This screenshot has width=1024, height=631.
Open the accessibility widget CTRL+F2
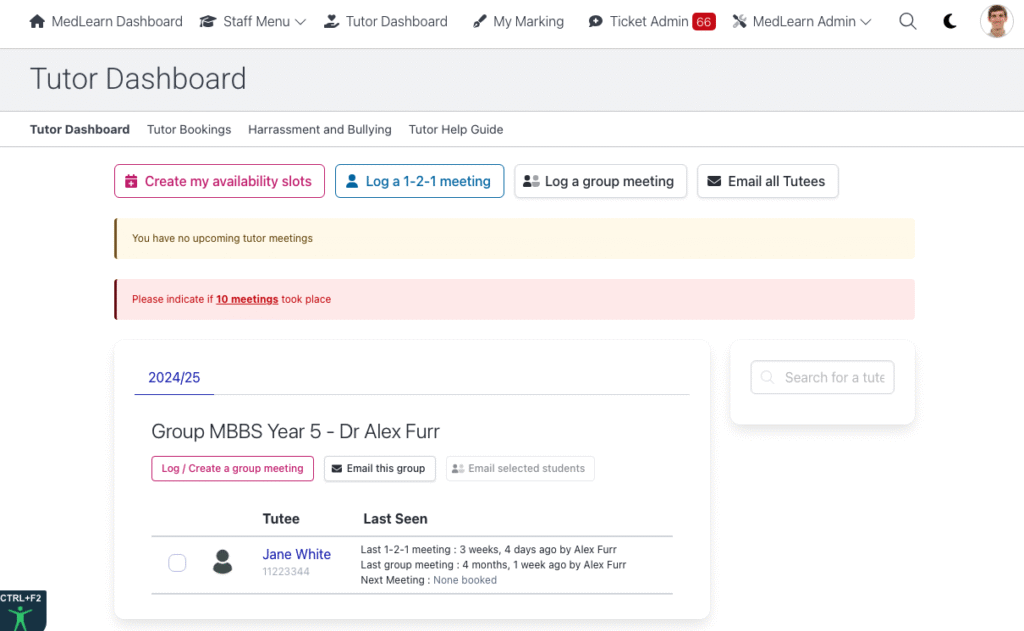tap(23, 611)
